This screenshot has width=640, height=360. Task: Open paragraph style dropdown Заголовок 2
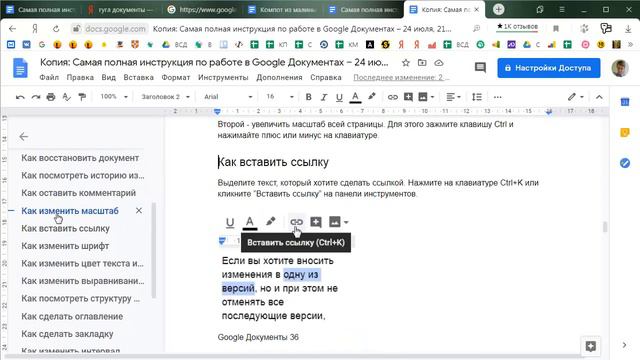(x=165, y=97)
